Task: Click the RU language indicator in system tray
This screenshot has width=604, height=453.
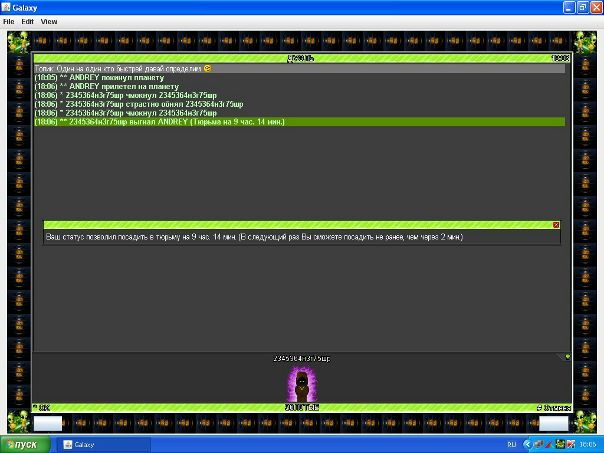Action: click(511, 444)
